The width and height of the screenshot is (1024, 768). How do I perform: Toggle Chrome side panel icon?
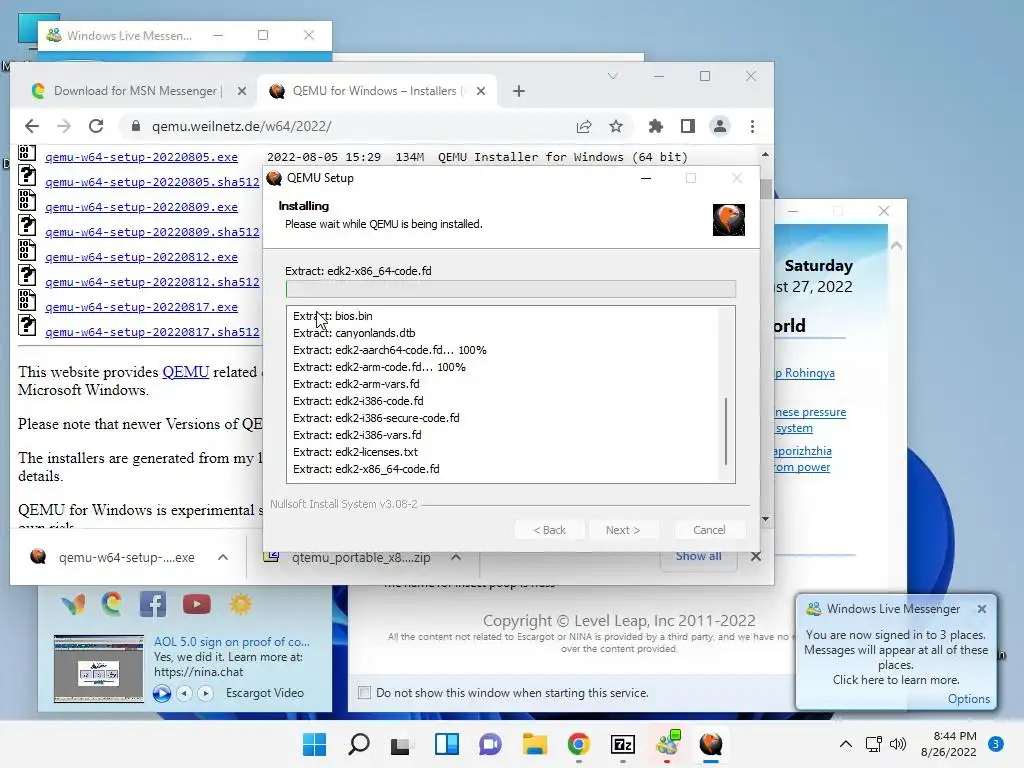click(688, 126)
